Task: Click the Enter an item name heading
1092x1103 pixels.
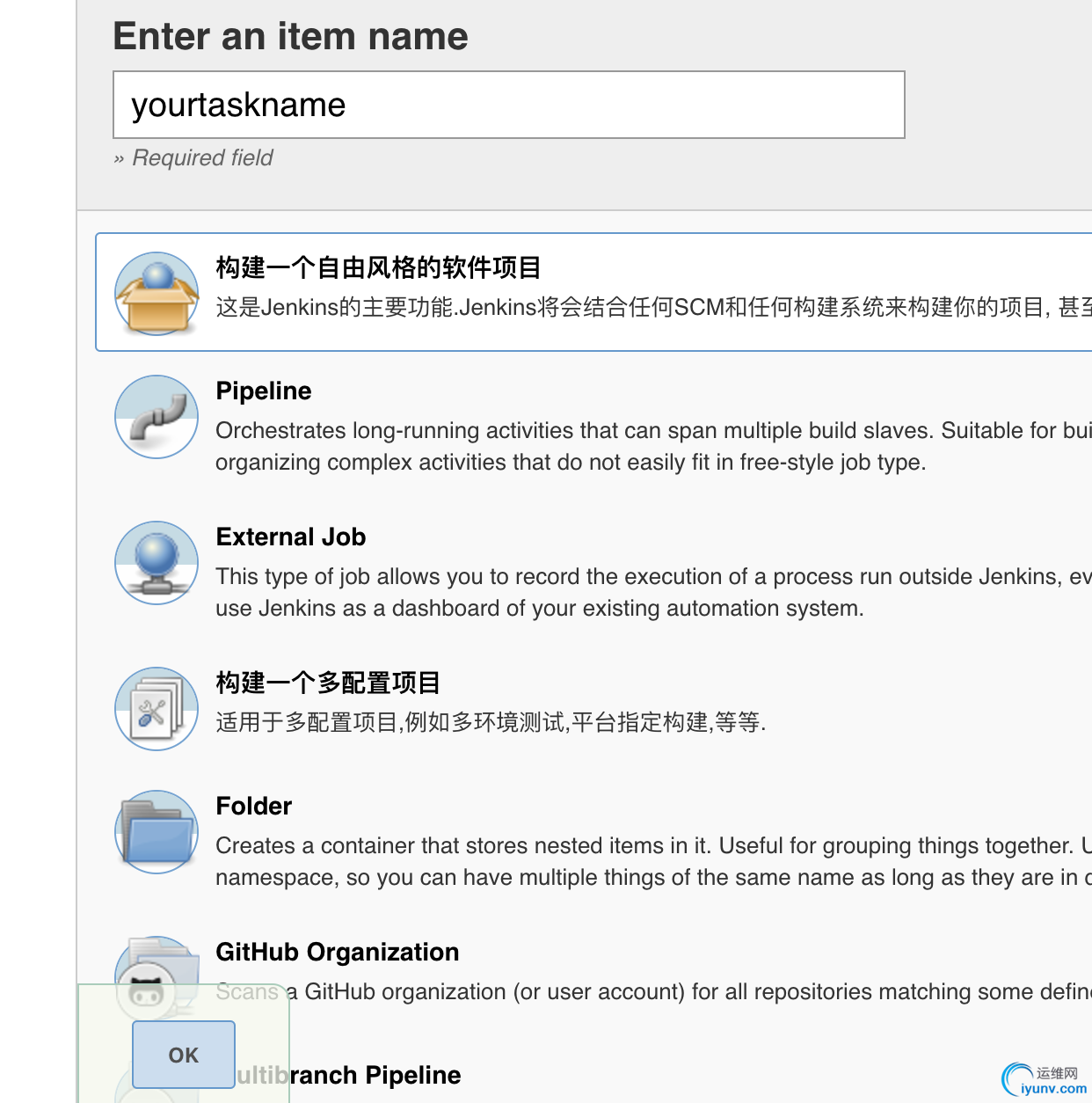Action: click(291, 36)
